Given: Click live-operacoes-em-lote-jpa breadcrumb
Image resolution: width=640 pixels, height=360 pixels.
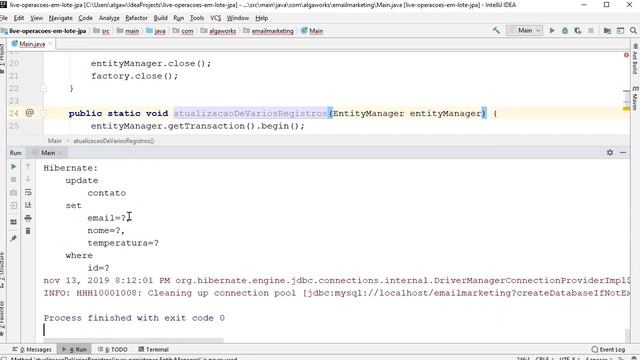Looking at the screenshot, I should (44, 31).
